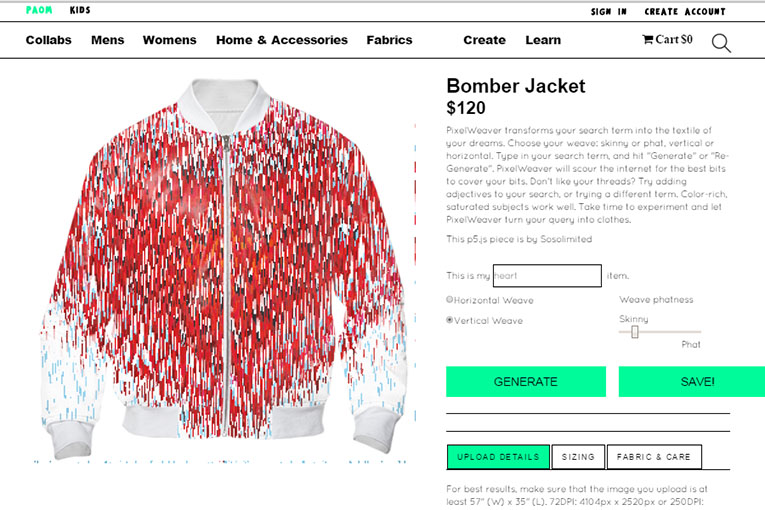
Task: Click the GENERATE button
Action: coord(526,382)
